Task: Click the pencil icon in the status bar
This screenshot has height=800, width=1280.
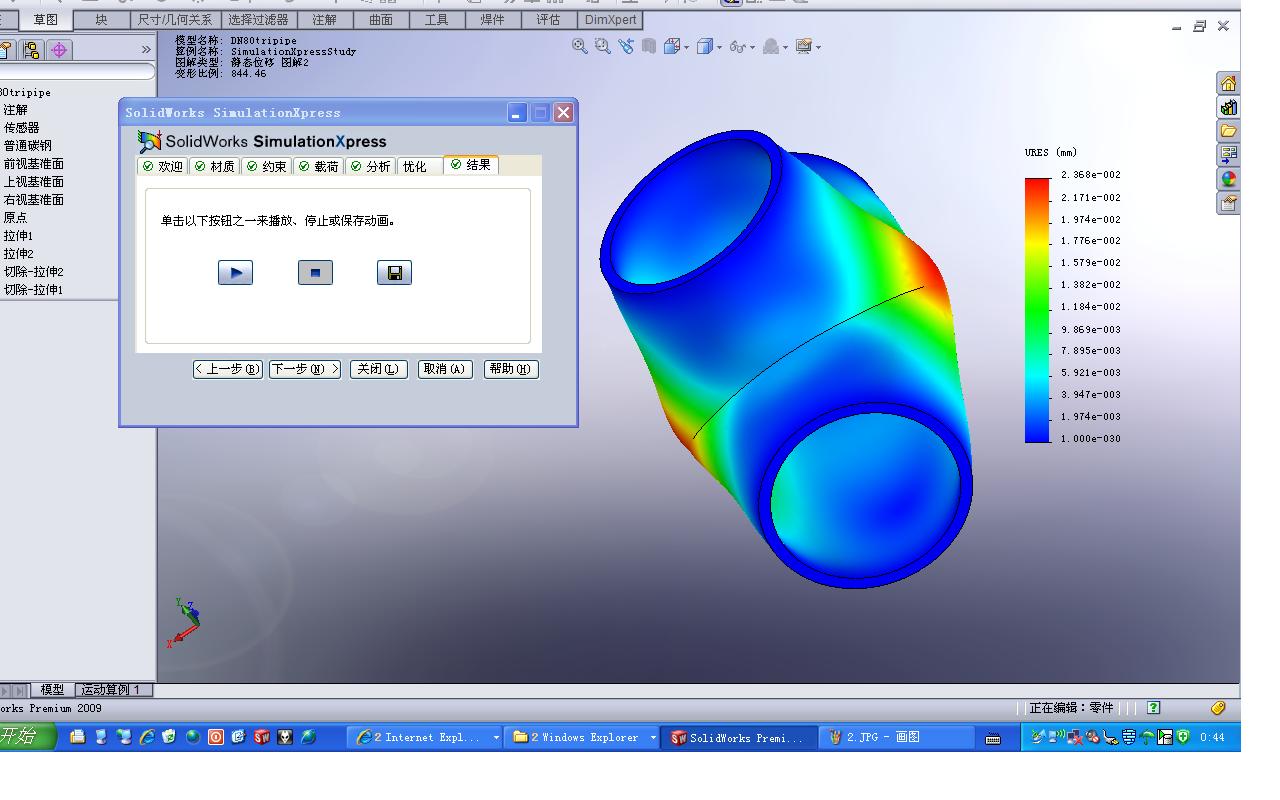Action: click(x=1218, y=708)
